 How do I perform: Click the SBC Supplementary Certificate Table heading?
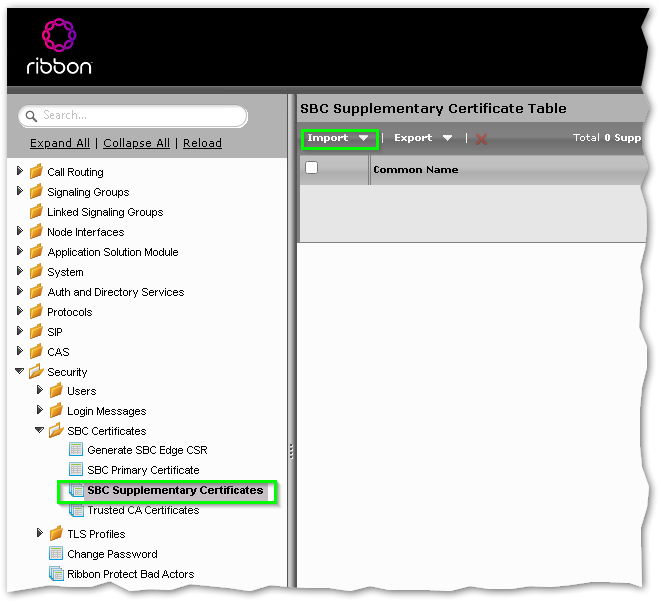tap(433, 109)
